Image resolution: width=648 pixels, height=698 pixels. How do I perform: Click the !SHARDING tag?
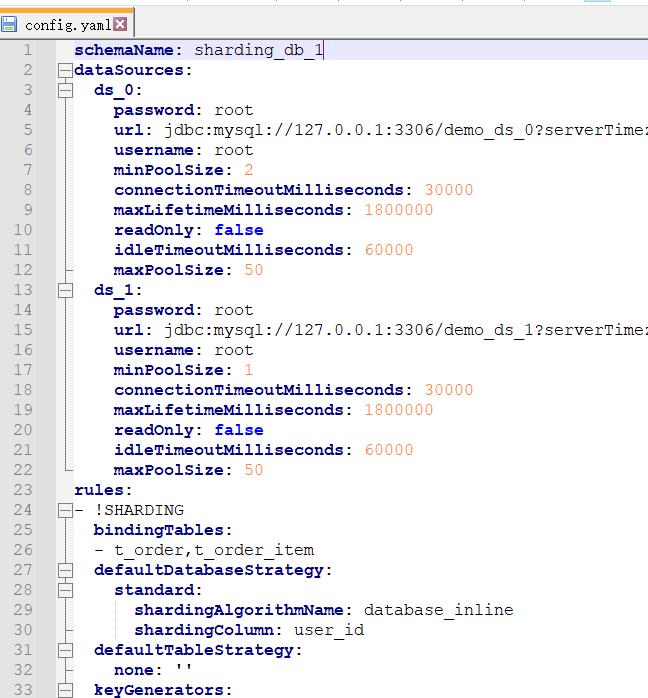click(x=139, y=510)
